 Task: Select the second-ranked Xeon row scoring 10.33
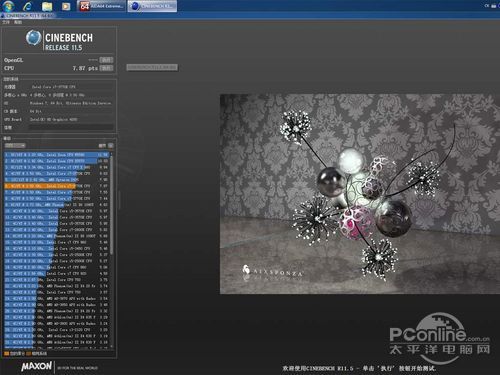click(x=56, y=161)
